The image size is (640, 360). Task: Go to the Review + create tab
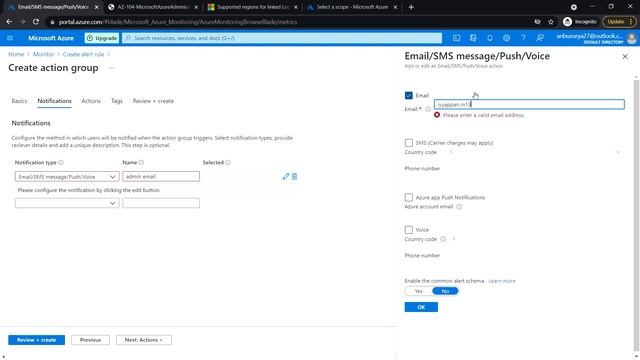click(x=153, y=101)
